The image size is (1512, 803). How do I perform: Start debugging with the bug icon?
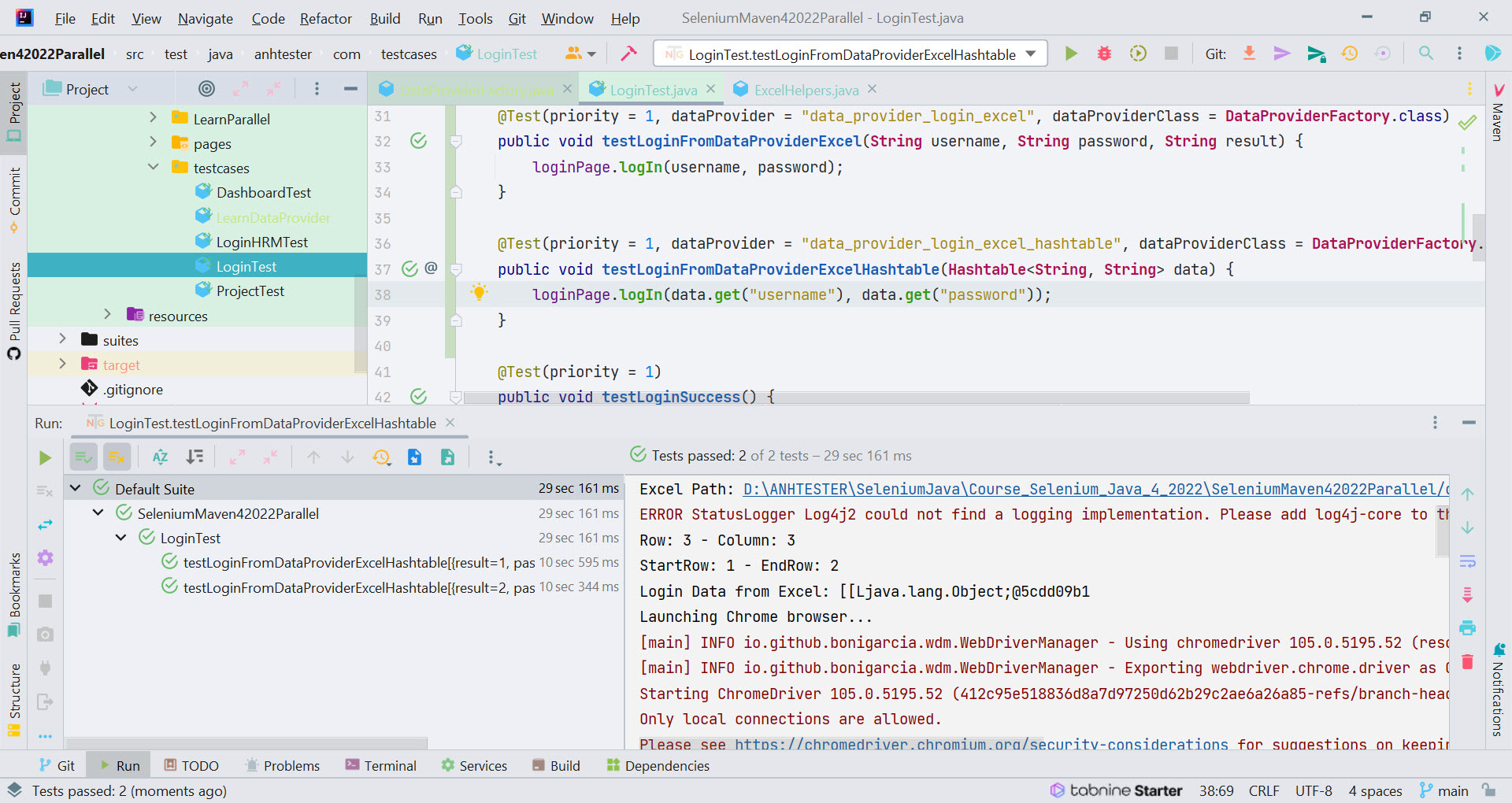click(x=1105, y=54)
